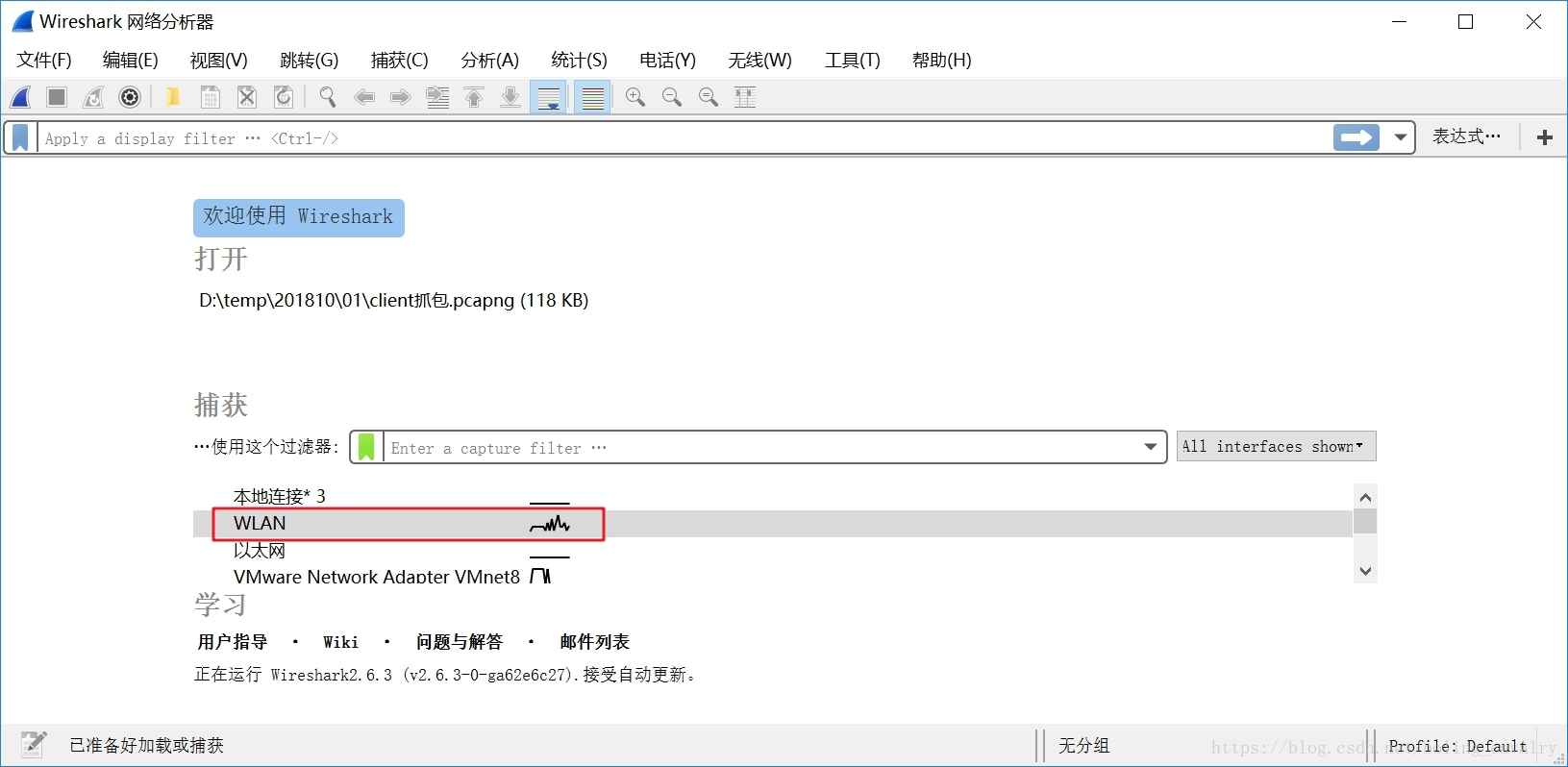Focus the display filter input field

[683, 137]
